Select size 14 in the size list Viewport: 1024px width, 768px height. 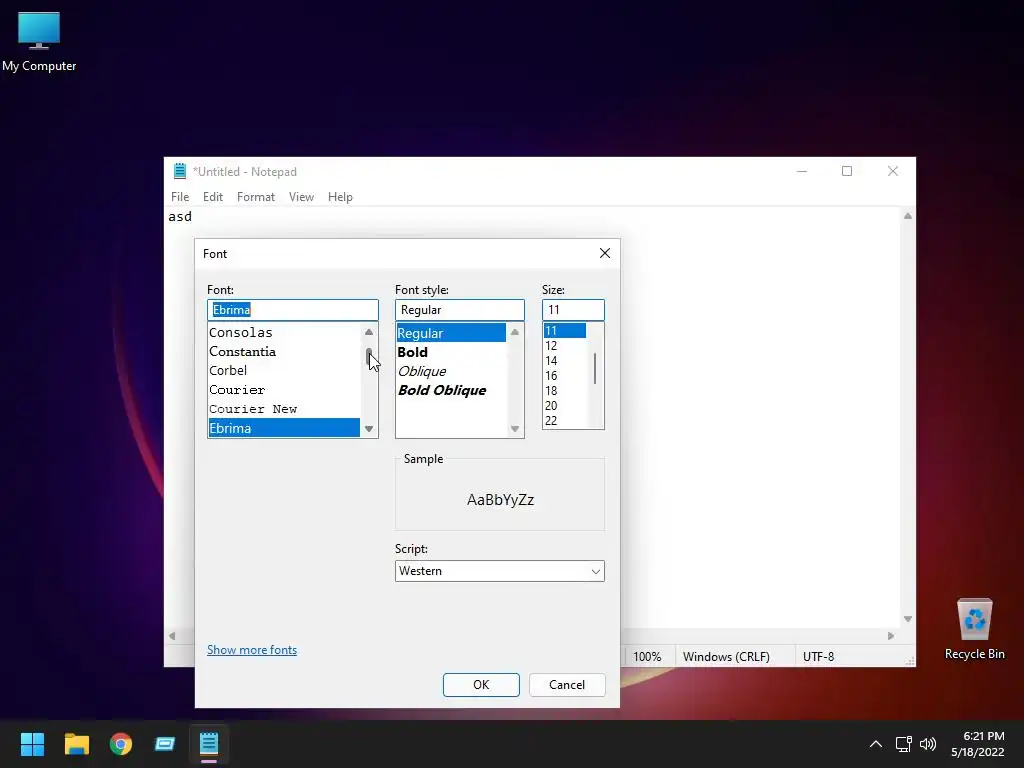pyautogui.click(x=565, y=360)
